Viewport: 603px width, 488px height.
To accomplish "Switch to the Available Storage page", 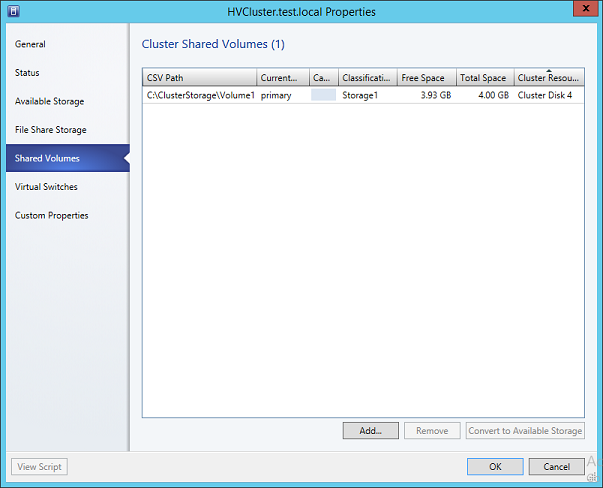I will pyautogui.click(x=49, y=101).
